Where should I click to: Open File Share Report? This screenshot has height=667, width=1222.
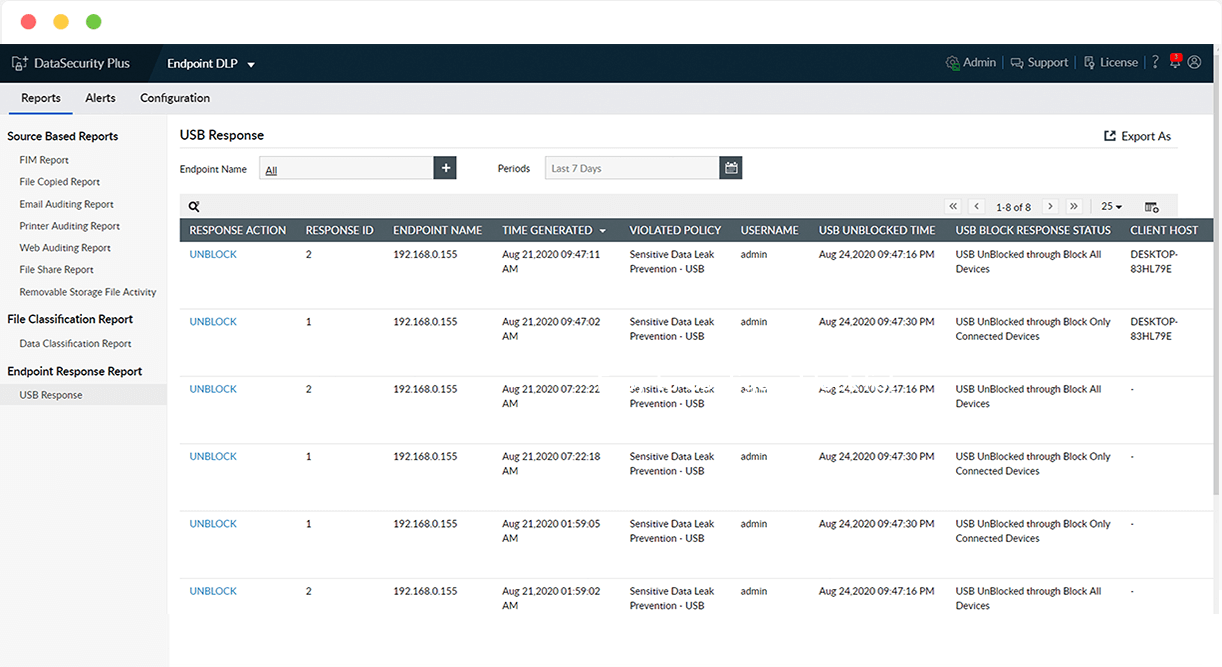(x=56, y=270)
